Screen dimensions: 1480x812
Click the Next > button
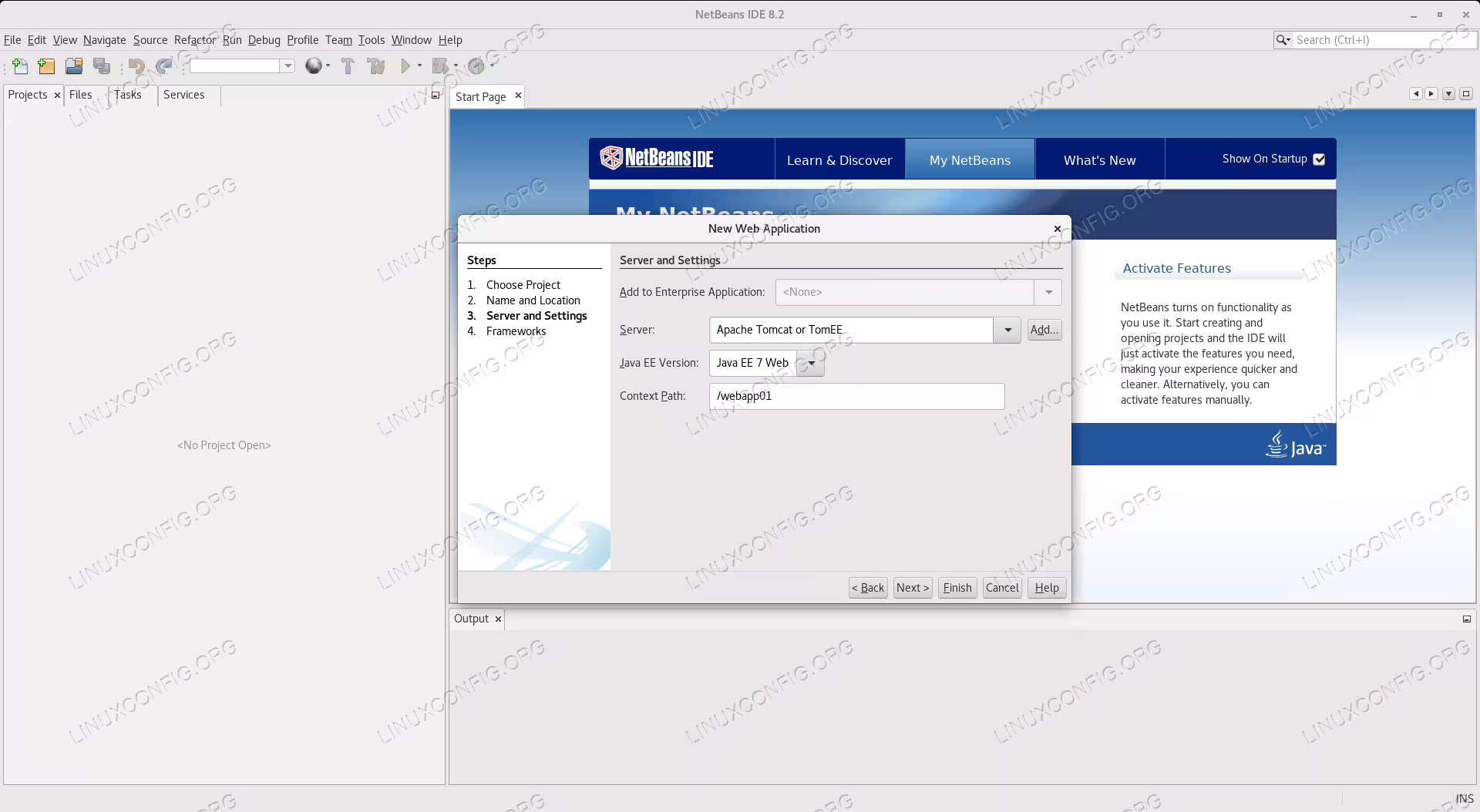click(x=913, y=588)
